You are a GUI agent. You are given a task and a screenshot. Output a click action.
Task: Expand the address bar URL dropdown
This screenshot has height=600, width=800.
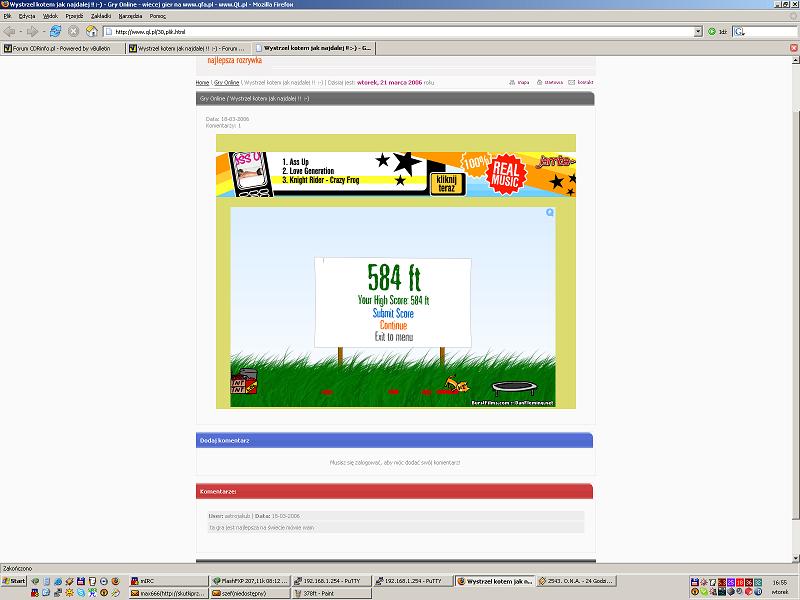(698, 32)
